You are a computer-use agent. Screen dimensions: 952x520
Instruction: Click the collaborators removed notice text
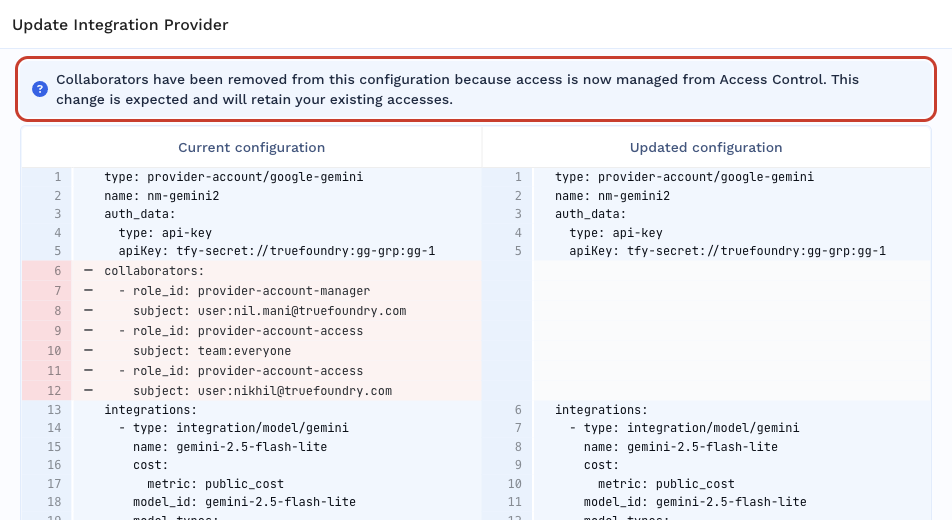[458, 89]
